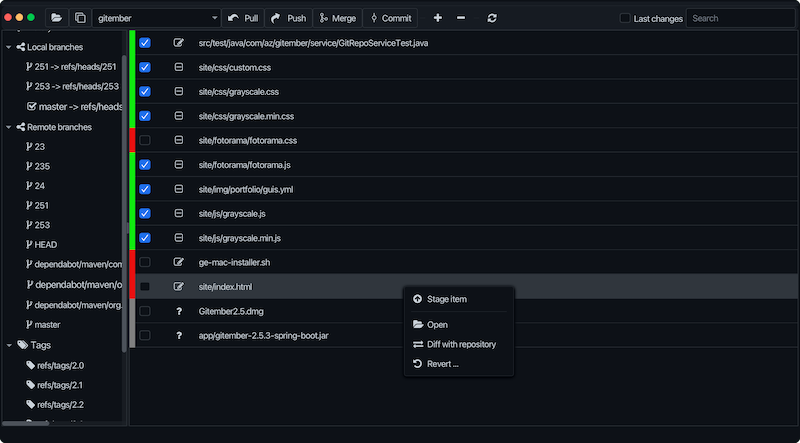The image size is (800, 443).
Task: Open repository folder icon in toolbar
Action: [57, 18]
